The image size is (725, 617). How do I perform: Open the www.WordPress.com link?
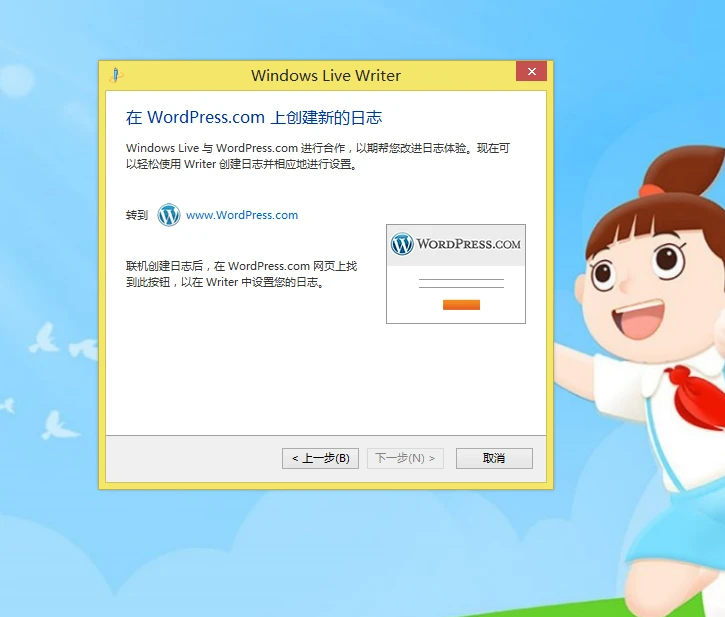(x=242, y=215)
